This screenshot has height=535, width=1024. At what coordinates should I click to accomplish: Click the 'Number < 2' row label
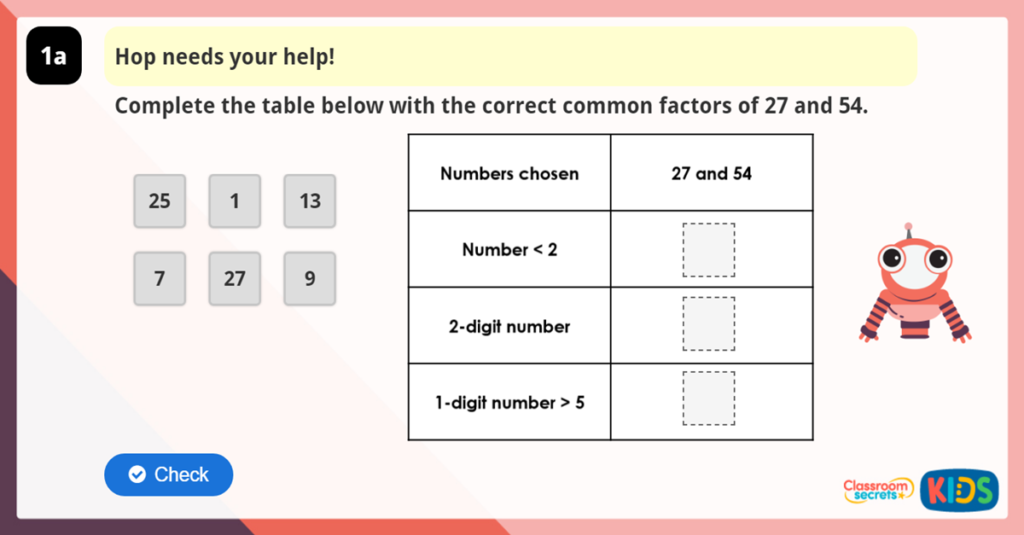point(509,250)
